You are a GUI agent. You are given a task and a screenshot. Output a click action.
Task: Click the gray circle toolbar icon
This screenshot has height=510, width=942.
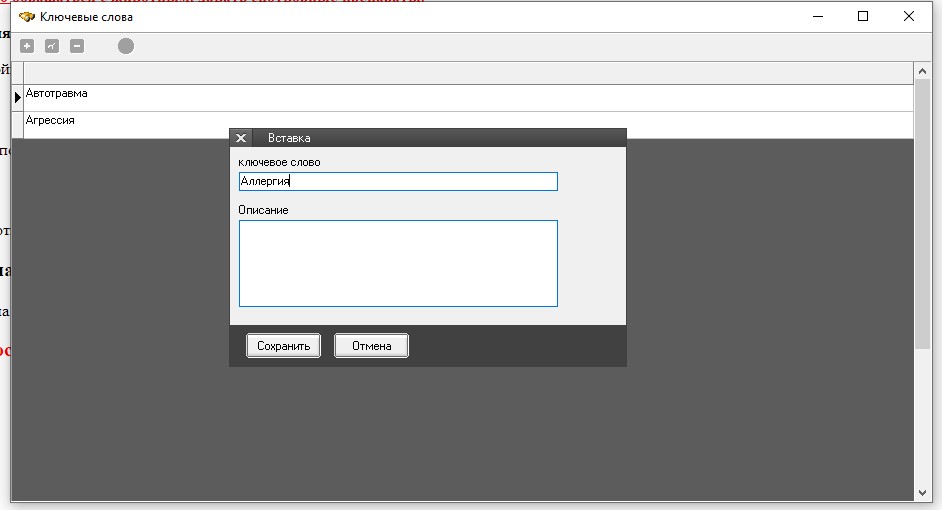pos(126,46)
